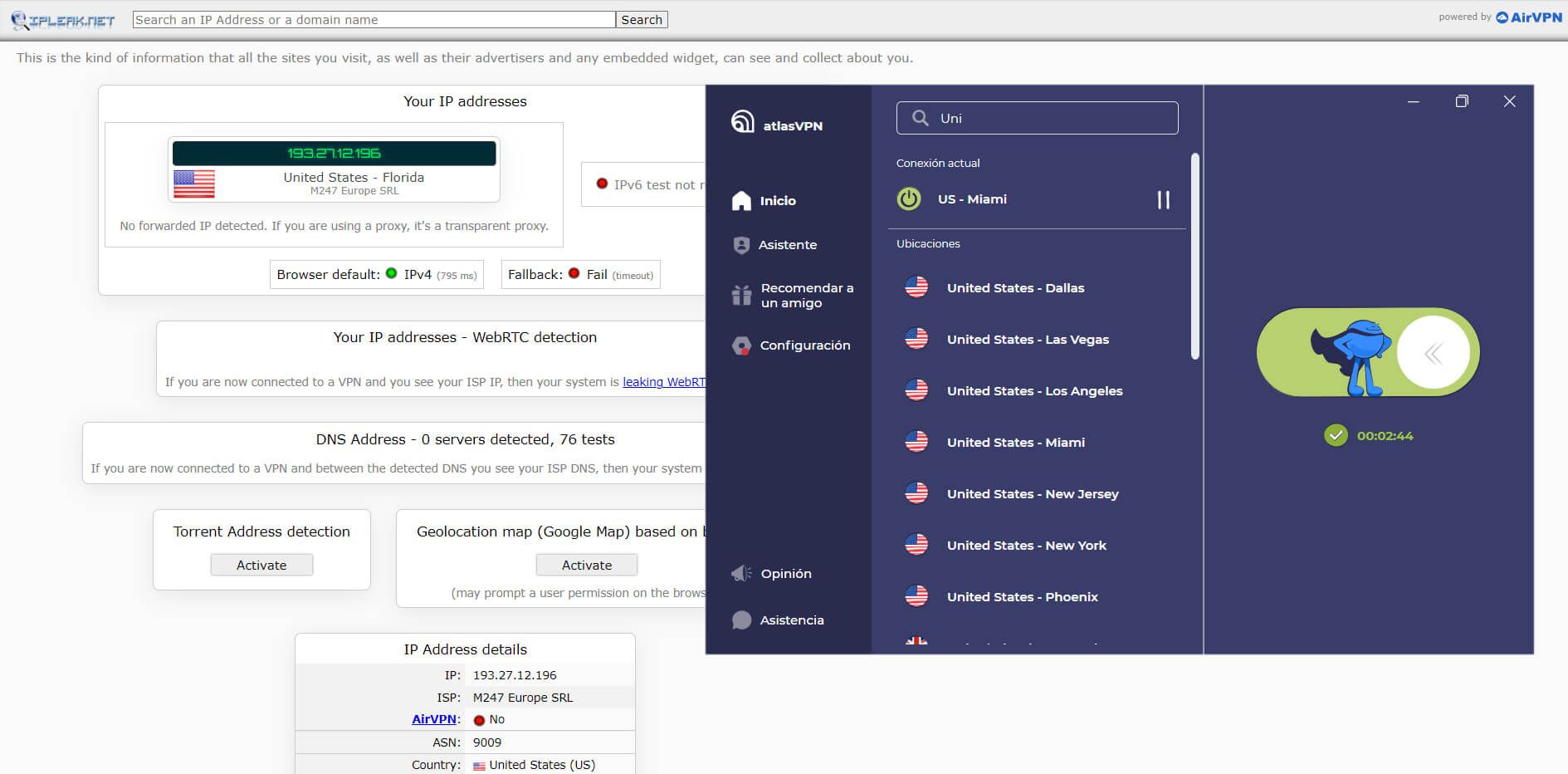1568x774 pixels.
Task: Click the Search button on IPLeak page
Action: point(642,20)
